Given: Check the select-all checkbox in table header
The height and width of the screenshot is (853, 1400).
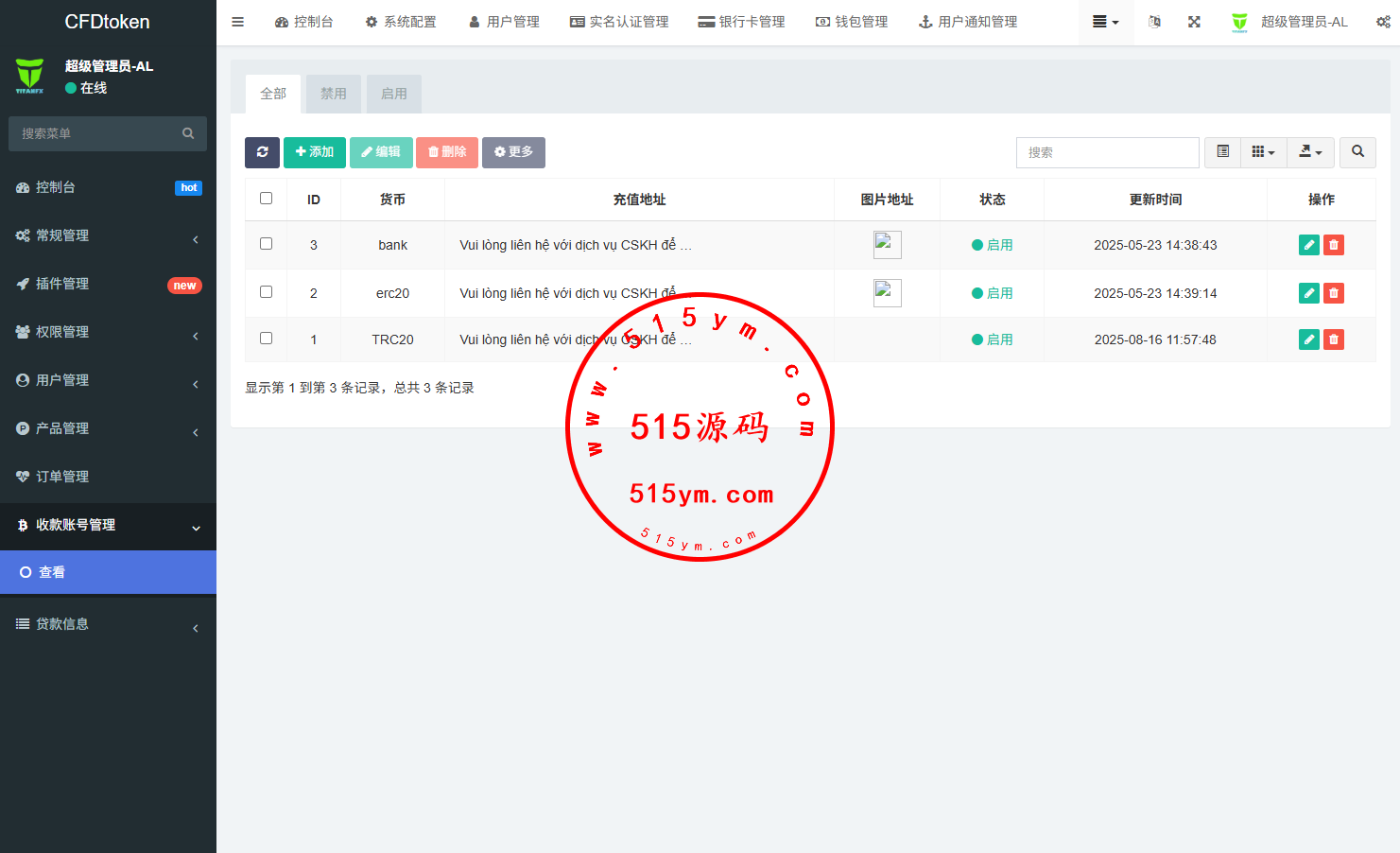Looking at the screenshot, I should pos(266,199).
